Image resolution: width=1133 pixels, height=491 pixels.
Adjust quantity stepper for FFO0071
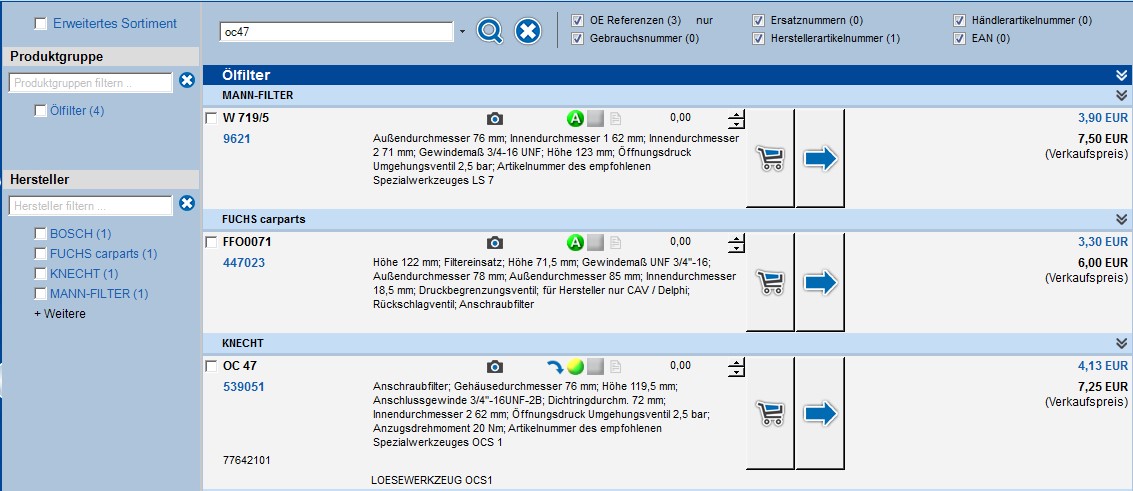click(x=736, y=244)
